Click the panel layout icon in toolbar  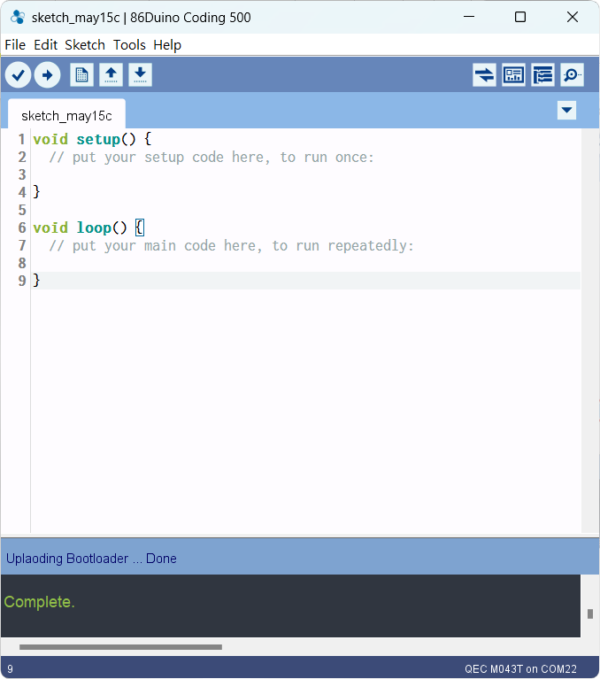(x=514, y=75)
